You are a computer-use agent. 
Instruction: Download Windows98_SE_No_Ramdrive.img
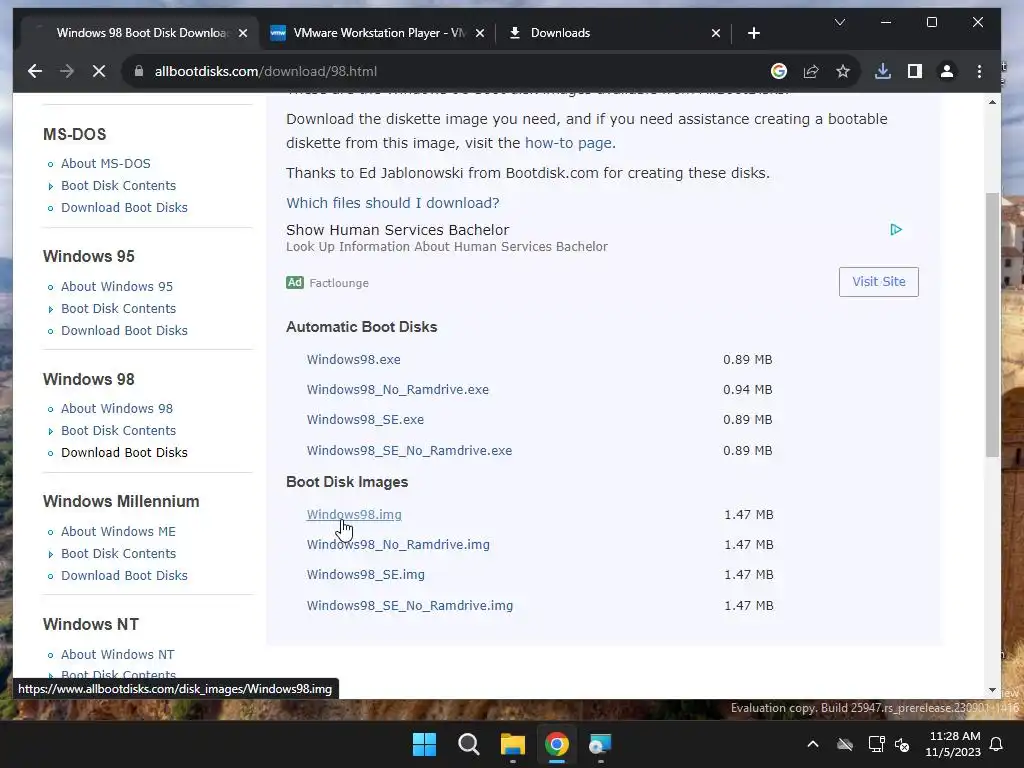(x=410, y=605)
